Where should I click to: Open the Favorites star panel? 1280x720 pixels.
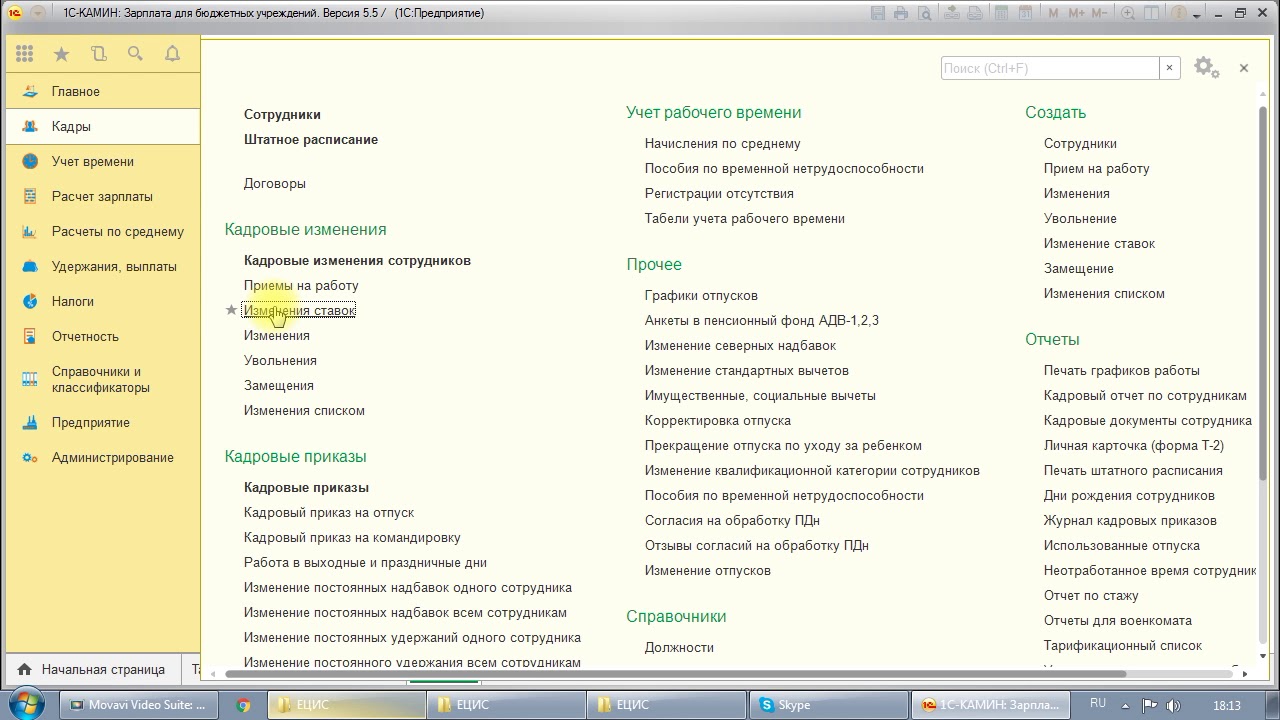click(61, 54)
